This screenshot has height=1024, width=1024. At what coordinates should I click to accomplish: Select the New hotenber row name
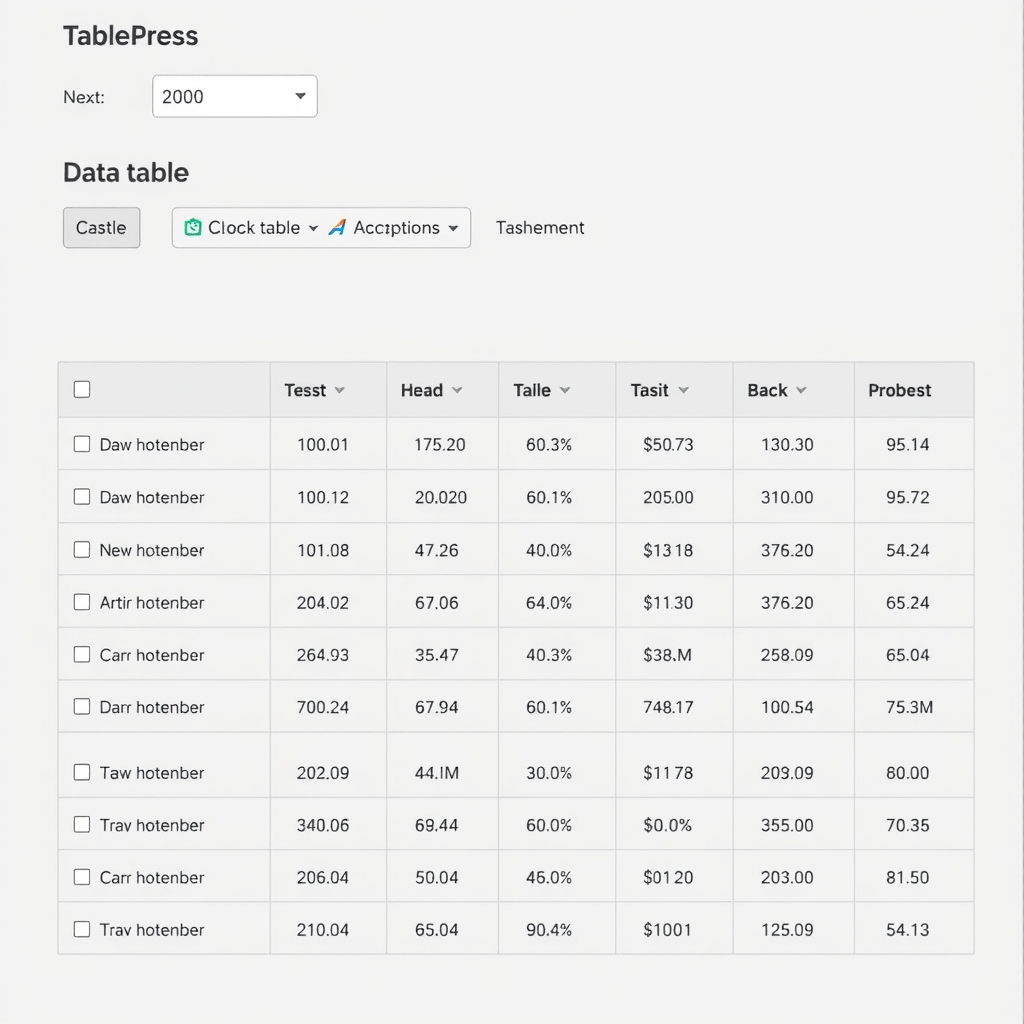[x=152, y=550]
